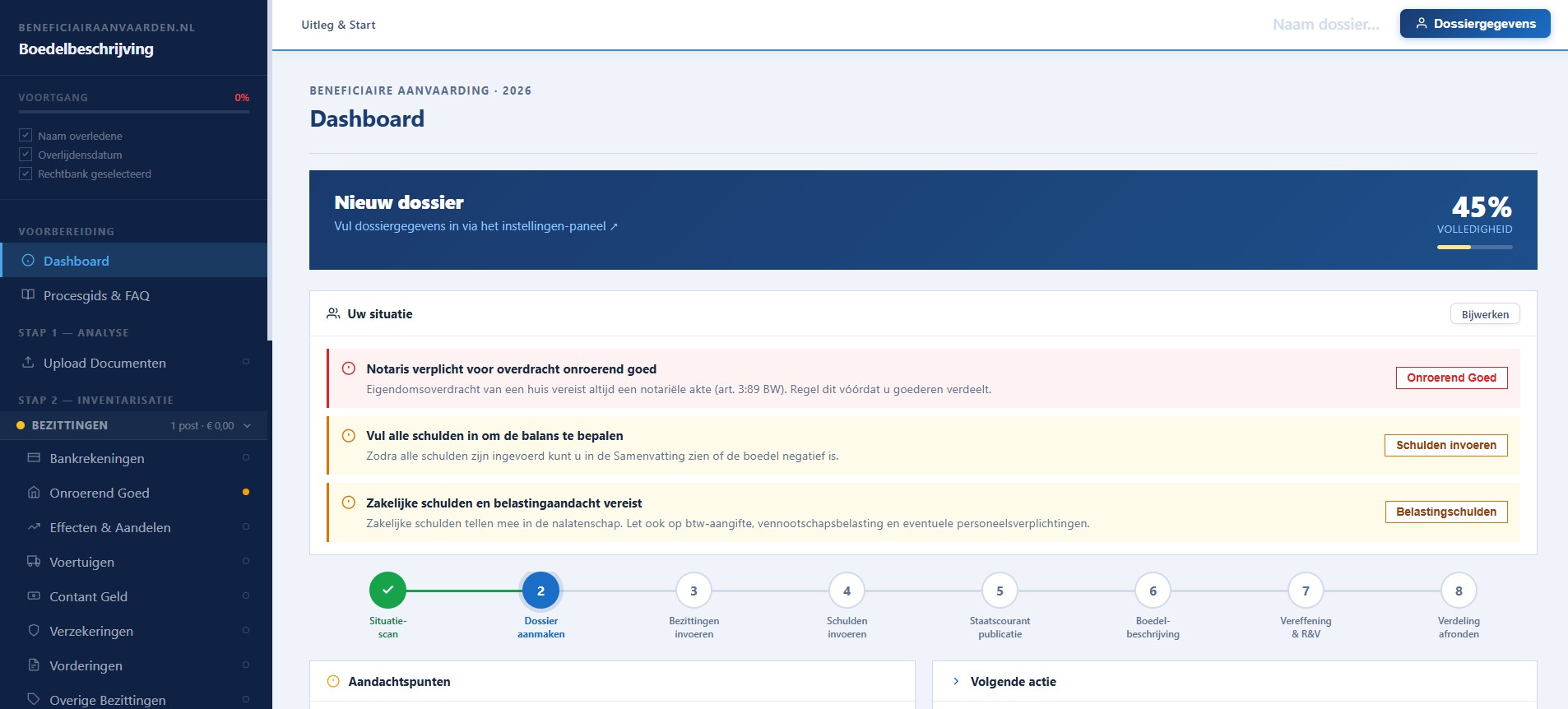Click the card icon beside Bankrekeningen
The height and width of the screenshot is (709, 1568).
pos(34,457)
